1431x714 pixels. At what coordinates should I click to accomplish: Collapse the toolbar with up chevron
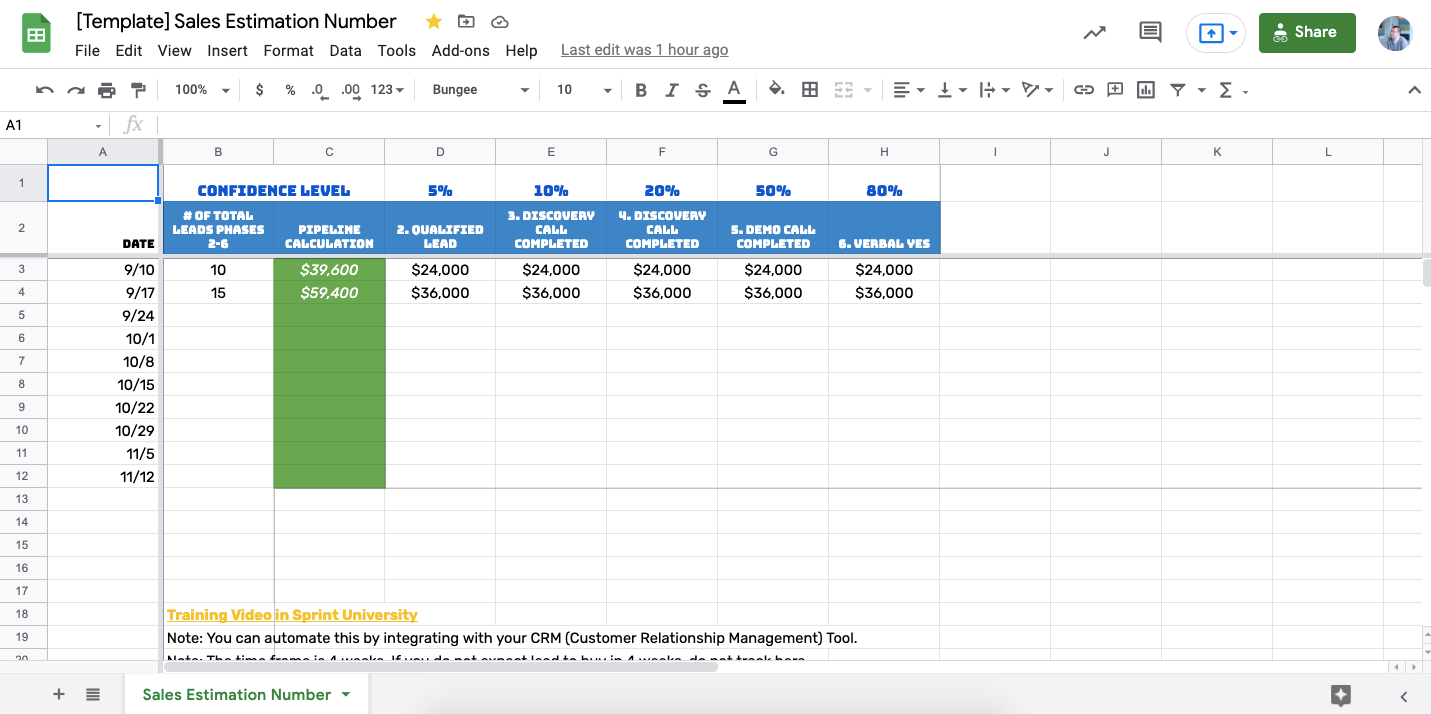(1414, 90)
